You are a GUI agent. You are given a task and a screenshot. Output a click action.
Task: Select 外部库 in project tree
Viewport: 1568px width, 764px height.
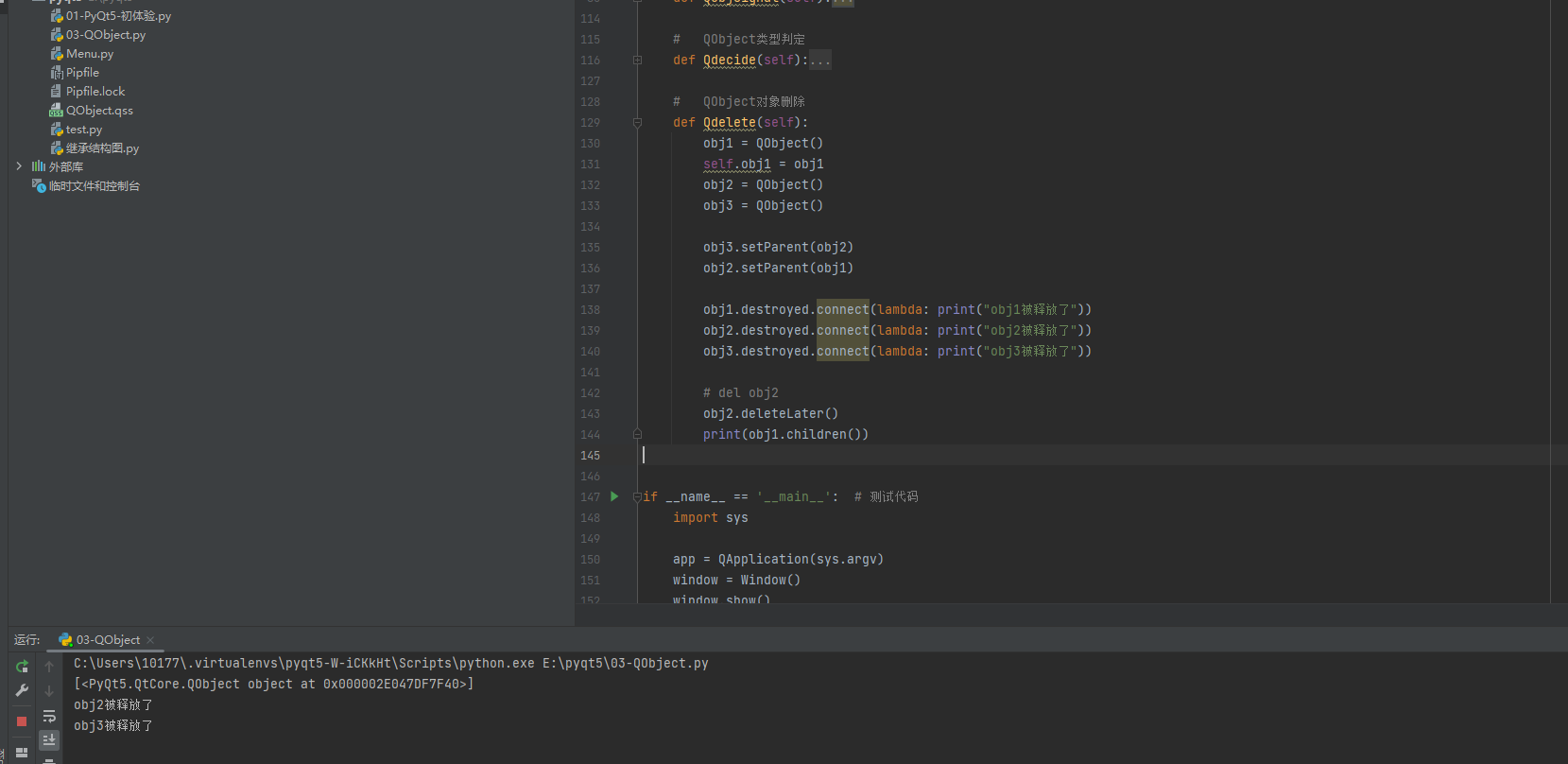[66, 166]
